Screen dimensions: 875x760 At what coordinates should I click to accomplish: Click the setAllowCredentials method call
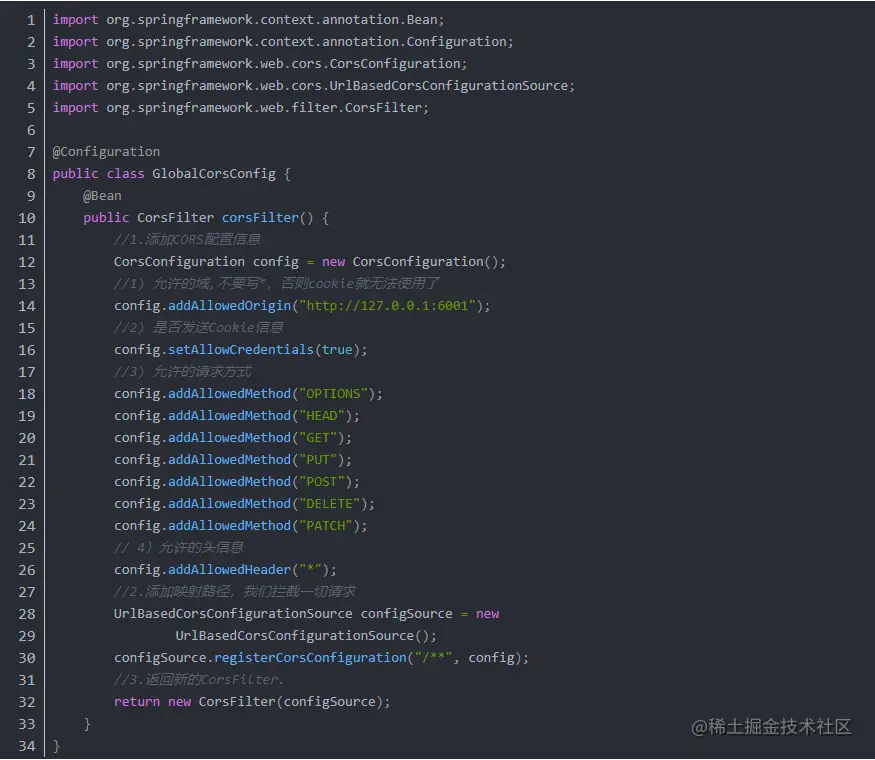click(241, 350)
